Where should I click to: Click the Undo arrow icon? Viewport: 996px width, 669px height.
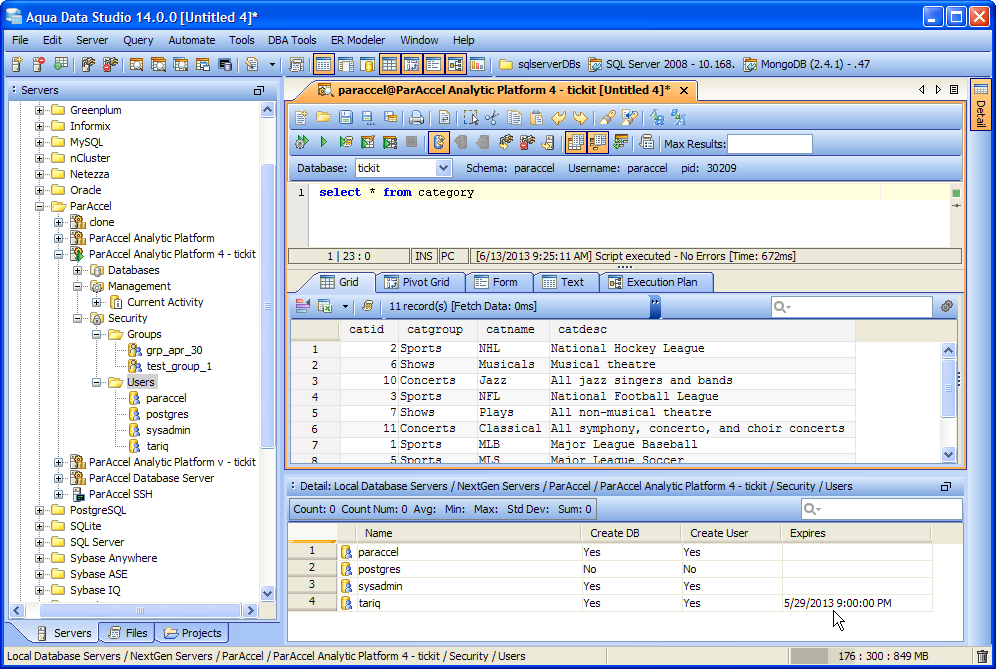tap(558, 118)
